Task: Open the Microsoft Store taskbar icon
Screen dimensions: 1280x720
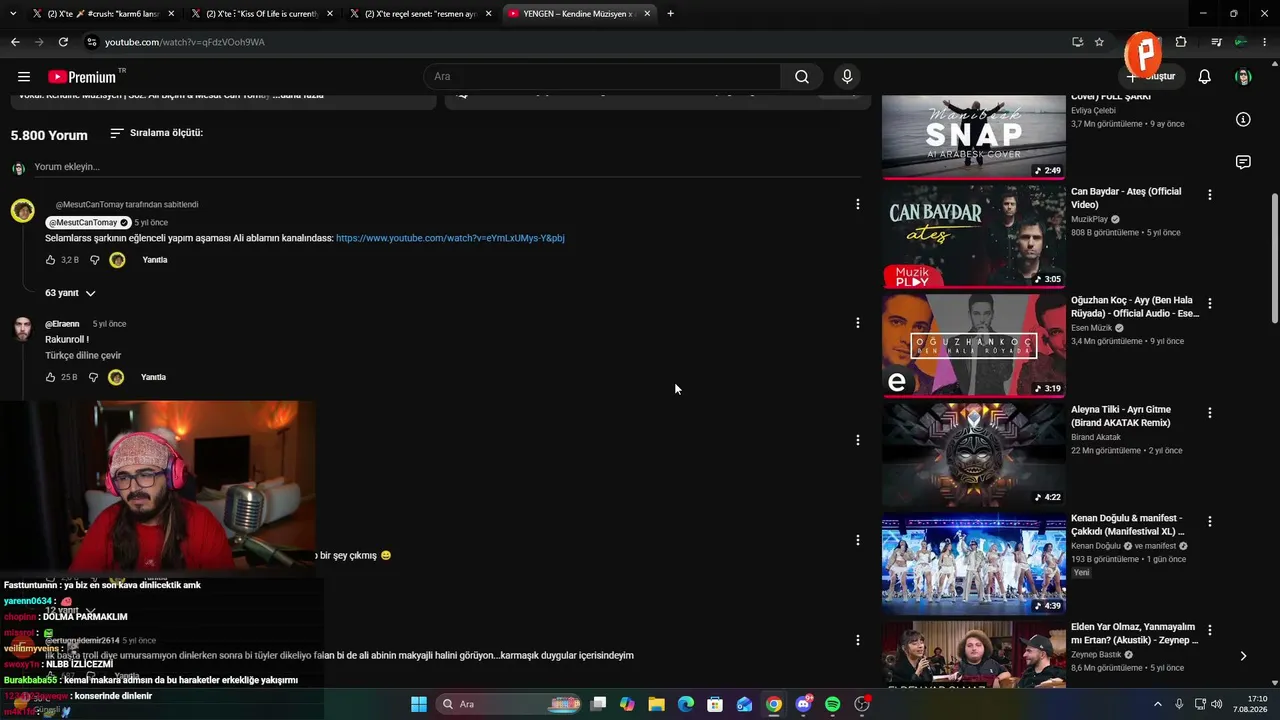Action: [x=715, y=704]
